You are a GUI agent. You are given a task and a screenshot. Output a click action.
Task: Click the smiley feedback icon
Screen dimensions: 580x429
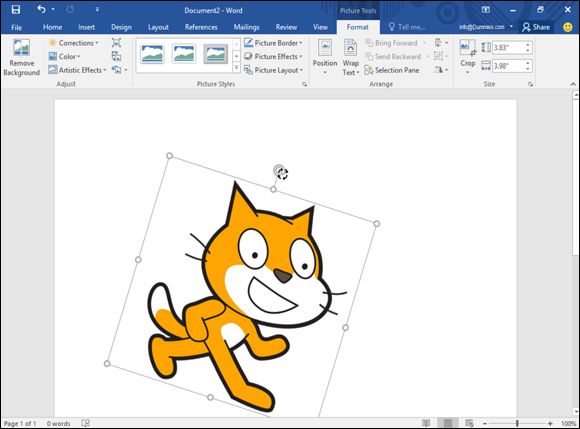pyautogui.click(x=567, y=27)
